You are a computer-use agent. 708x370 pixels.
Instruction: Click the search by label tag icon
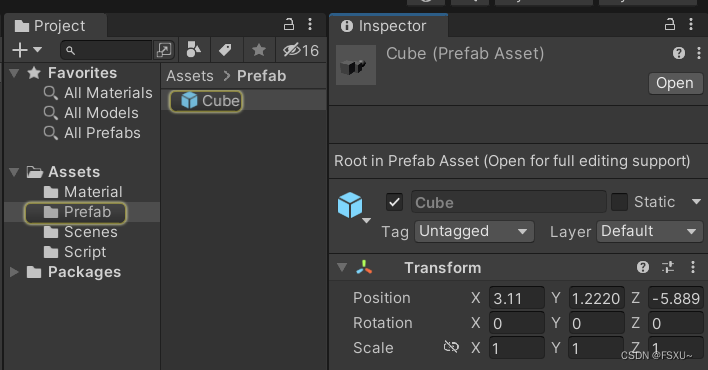point(225,50)
